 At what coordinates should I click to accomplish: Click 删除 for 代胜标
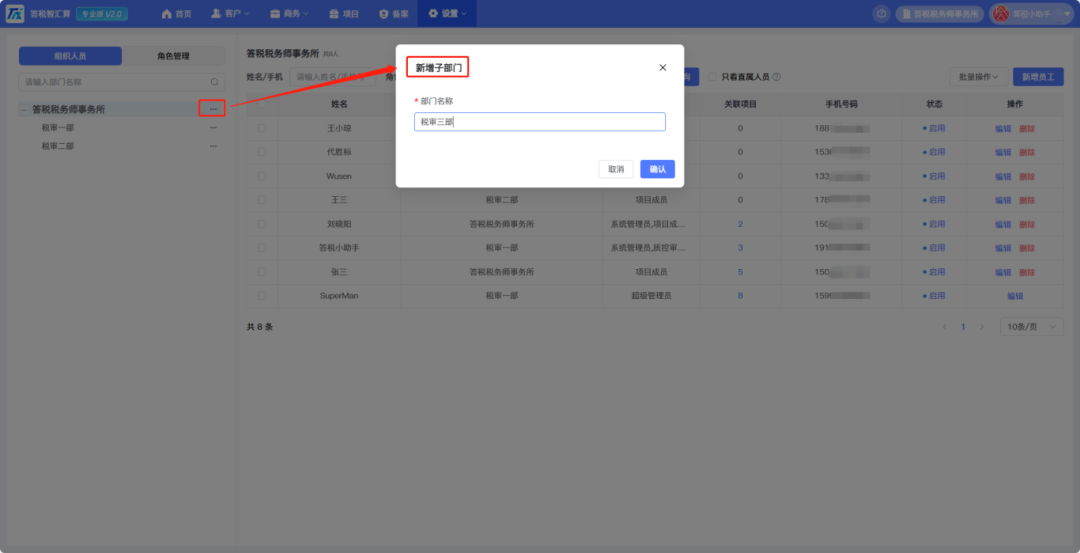pos(1027,152)
